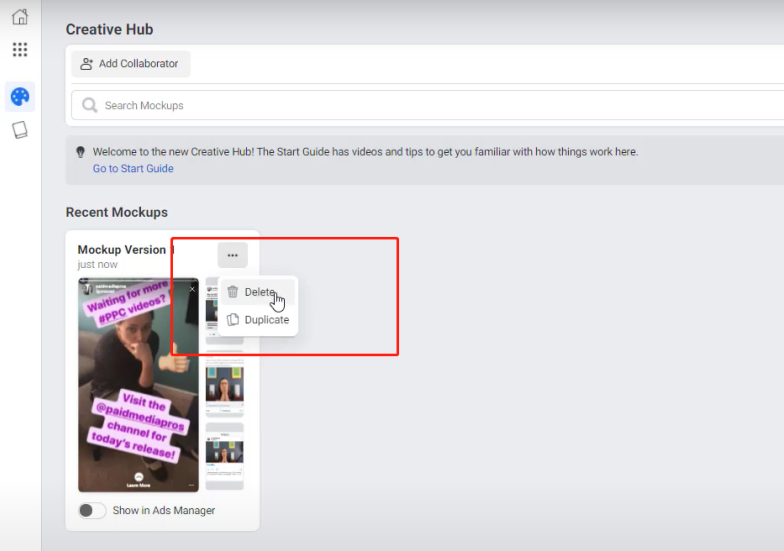Enable the Show in Ads Manager toggle

point(92,510)
